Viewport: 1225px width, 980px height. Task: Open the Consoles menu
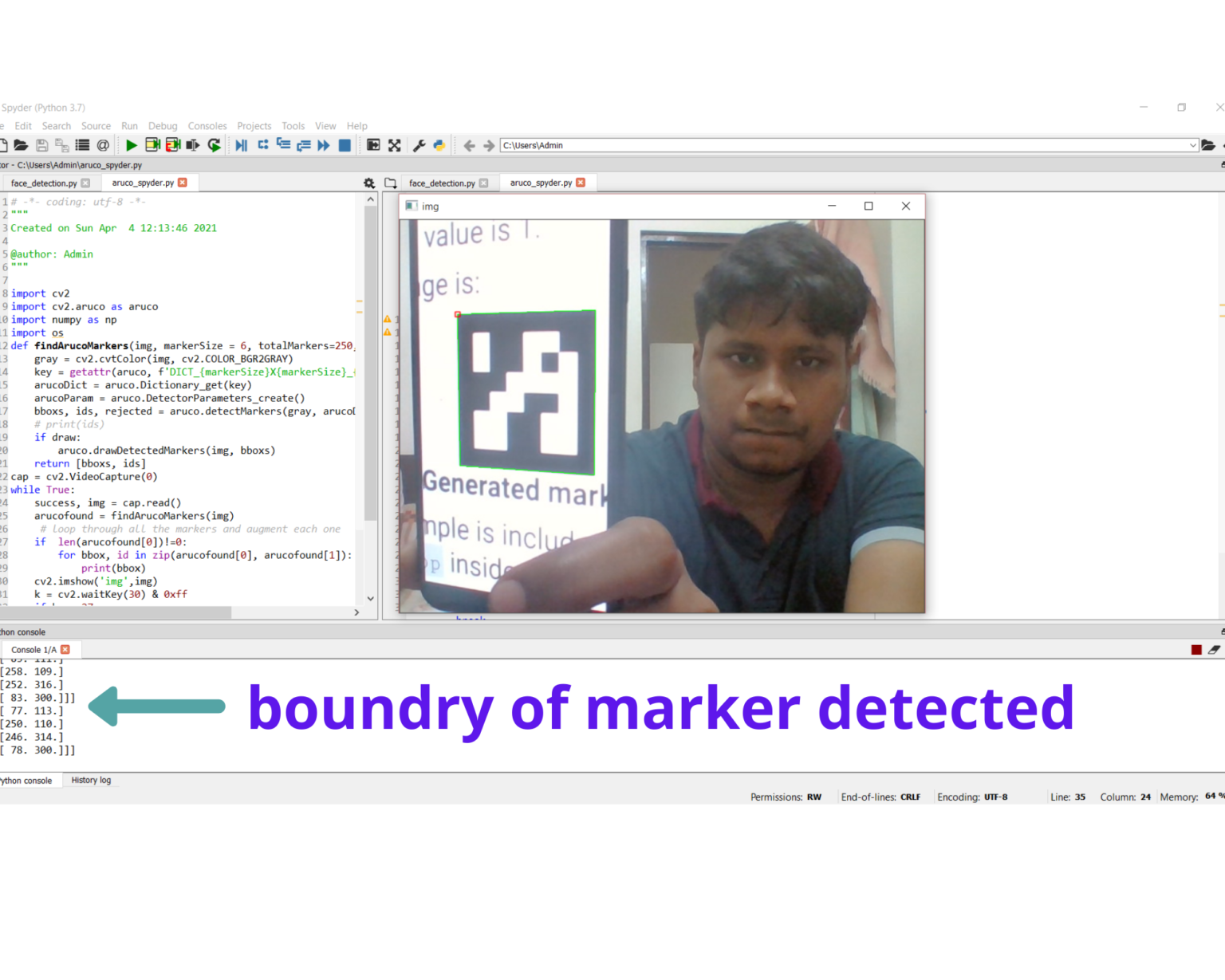pyautogui.click(x=207, y=126)
